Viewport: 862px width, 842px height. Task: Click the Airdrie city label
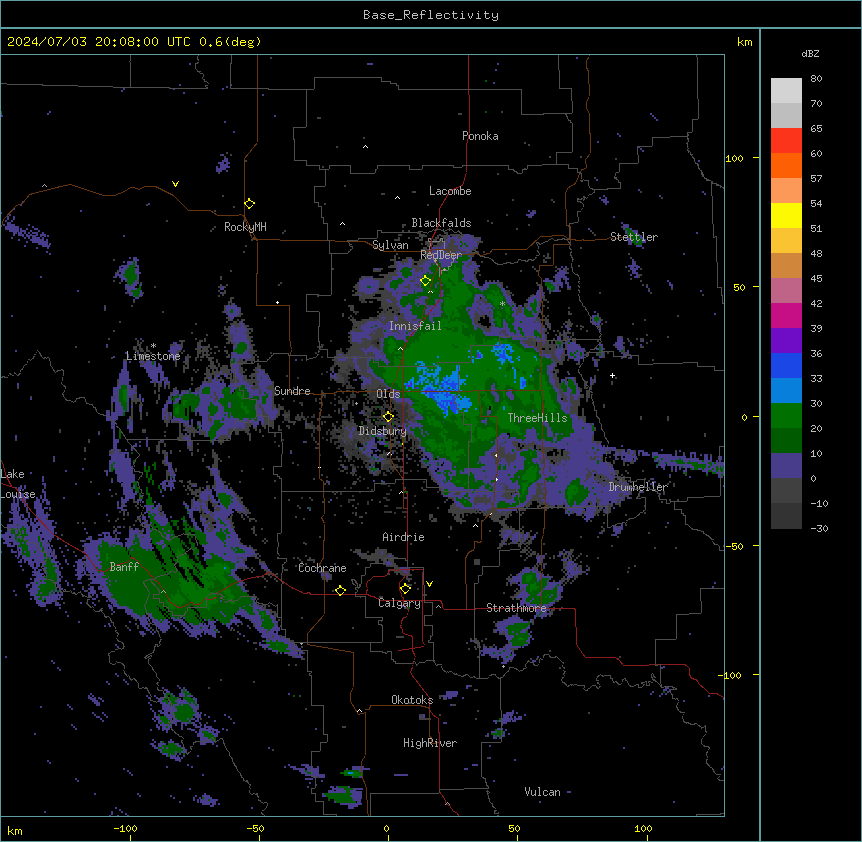tap(403, 537)
